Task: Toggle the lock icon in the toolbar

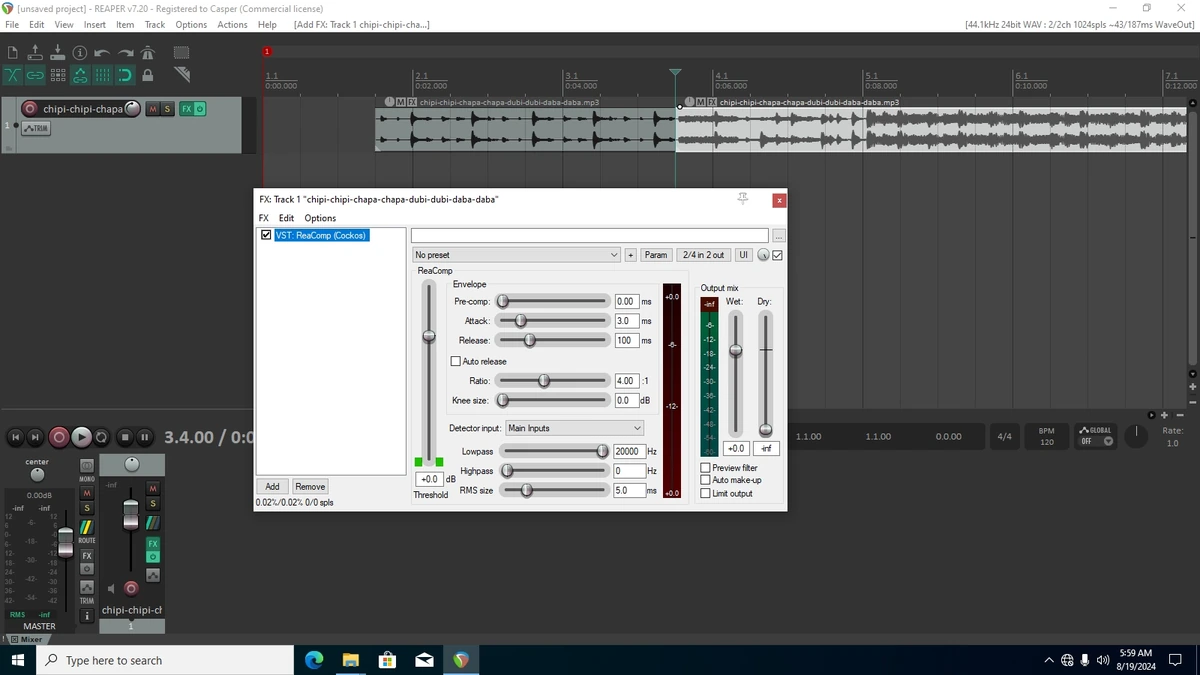Action: [148, 75]
